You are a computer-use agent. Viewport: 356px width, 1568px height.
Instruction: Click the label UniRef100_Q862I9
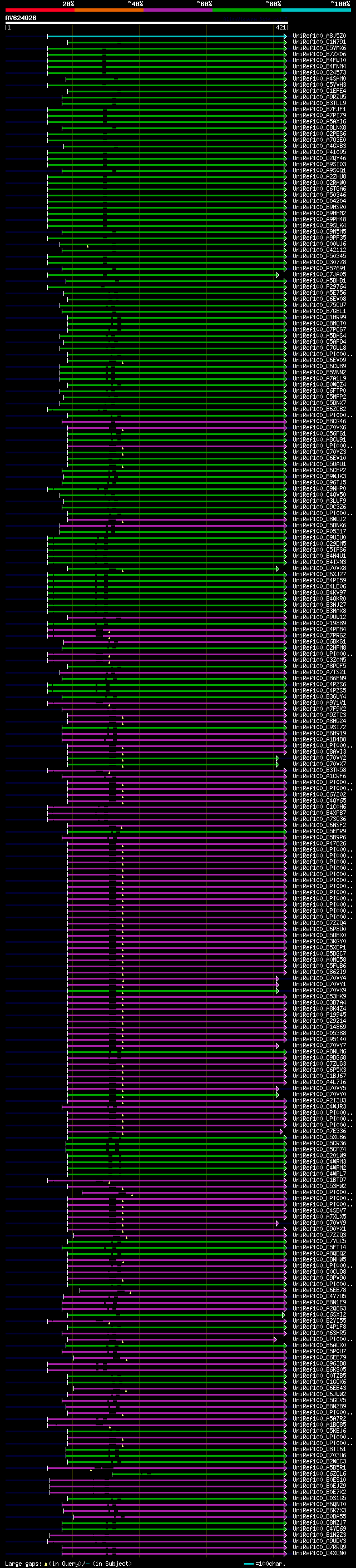[x=319, y=972]
